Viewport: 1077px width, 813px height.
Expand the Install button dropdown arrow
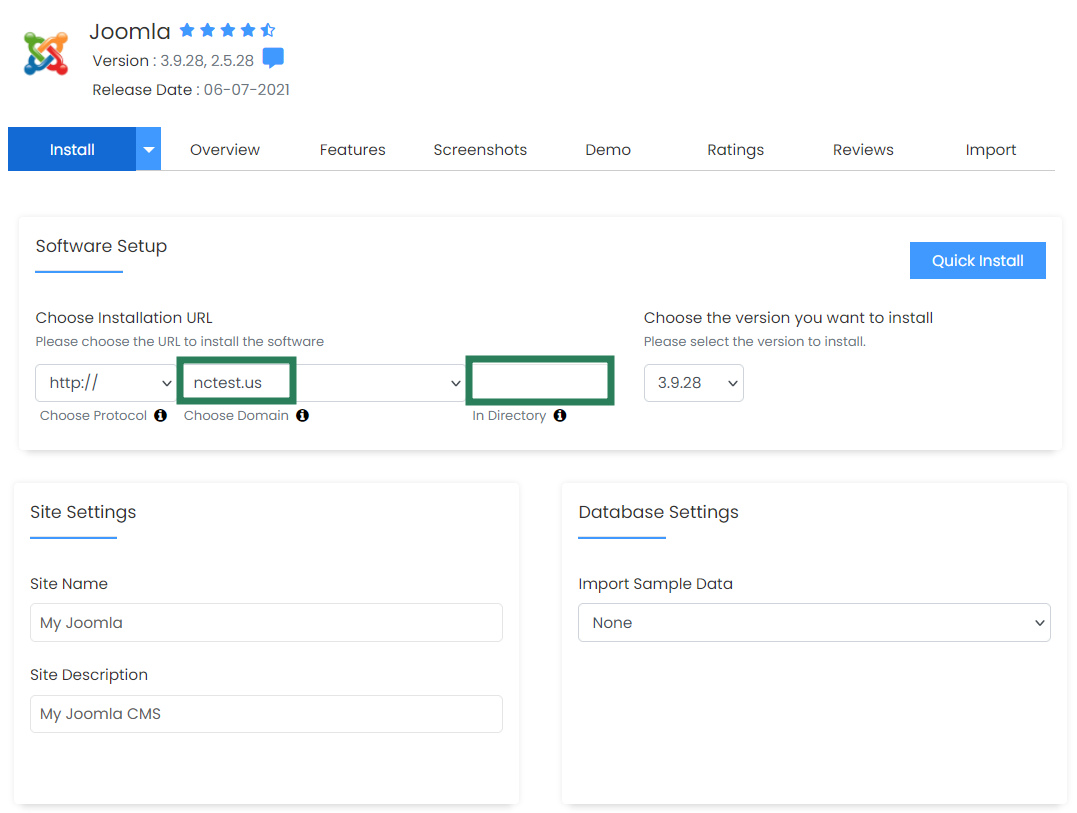pos(148,149)
